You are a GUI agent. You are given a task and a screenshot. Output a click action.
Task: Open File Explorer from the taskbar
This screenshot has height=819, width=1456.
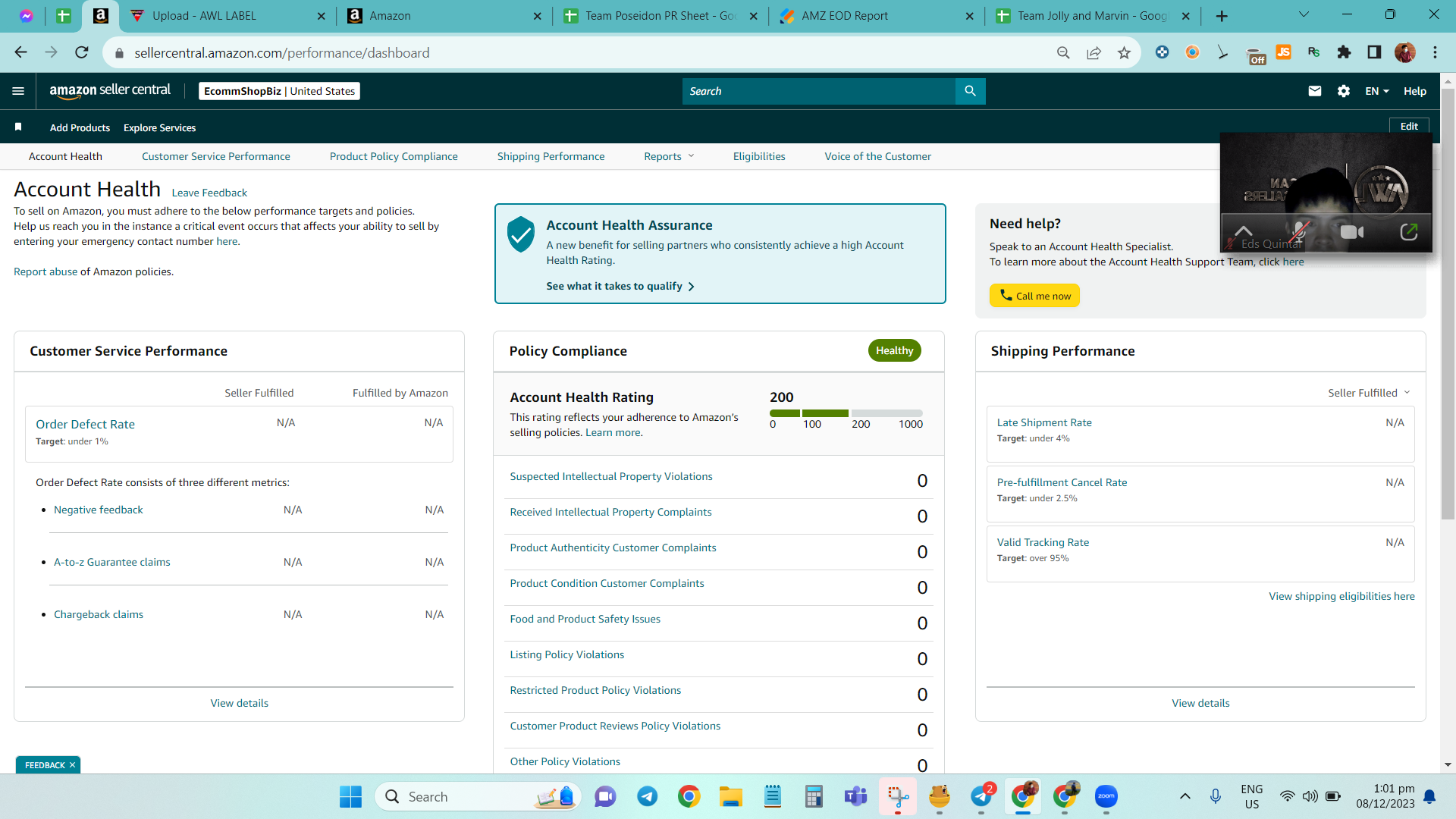click(x=730, y=796)
